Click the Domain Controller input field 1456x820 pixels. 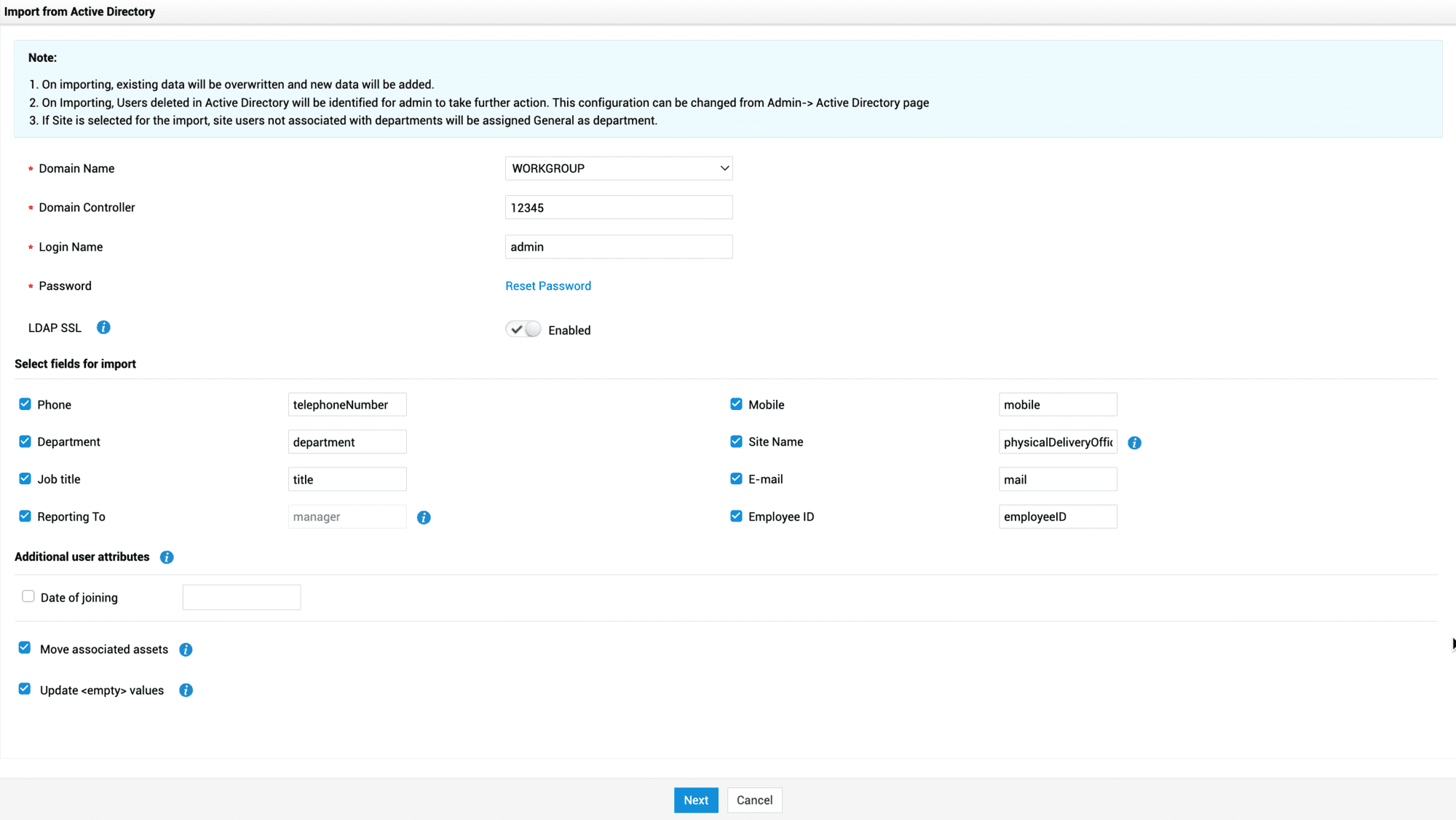619,208
